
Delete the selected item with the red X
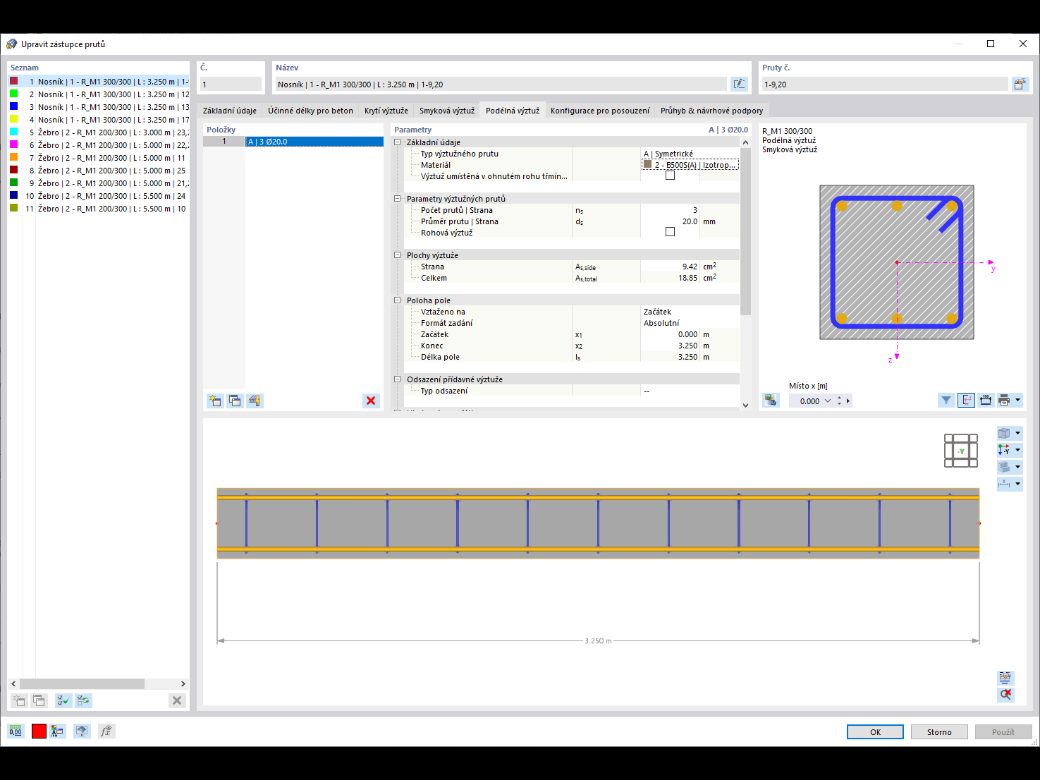click(371, 401)
